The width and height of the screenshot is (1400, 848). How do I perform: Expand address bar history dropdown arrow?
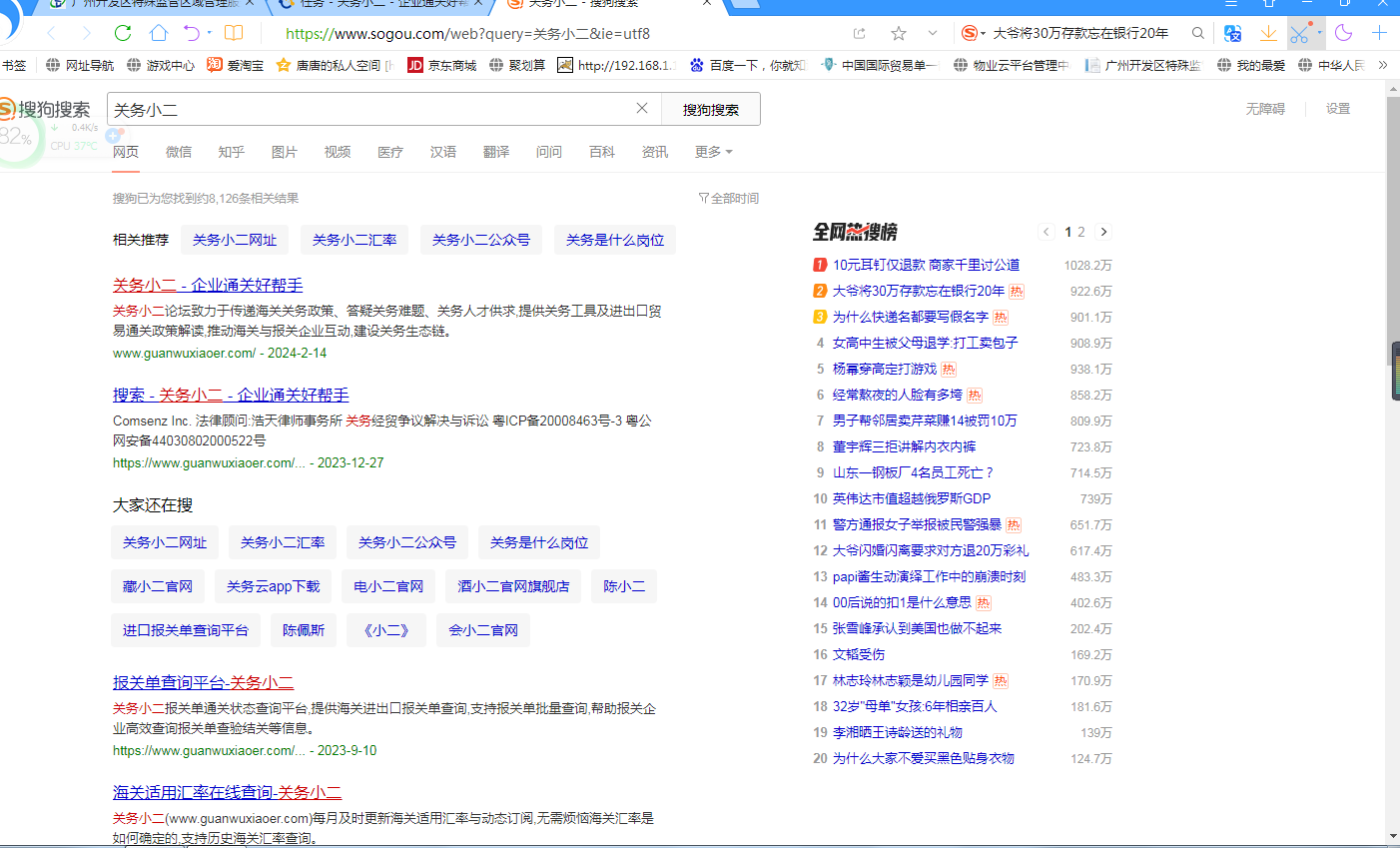933,33
